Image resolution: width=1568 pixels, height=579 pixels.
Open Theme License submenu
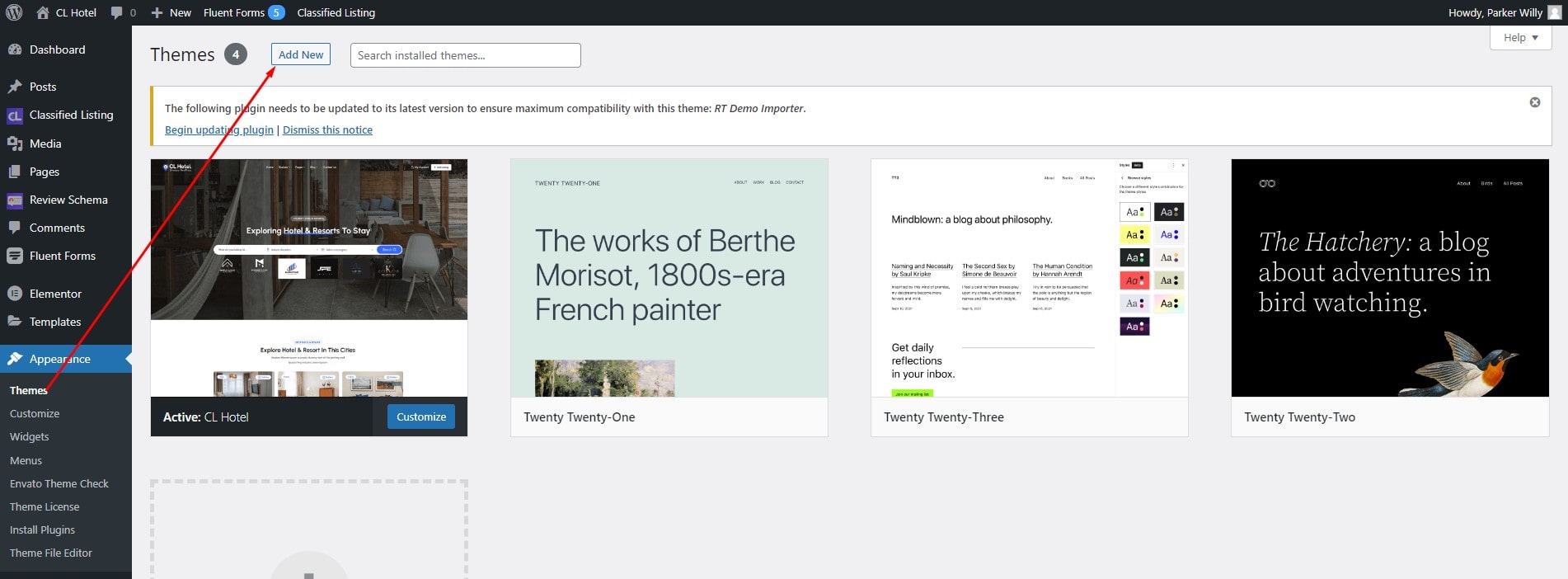click(x=45, y=506)
